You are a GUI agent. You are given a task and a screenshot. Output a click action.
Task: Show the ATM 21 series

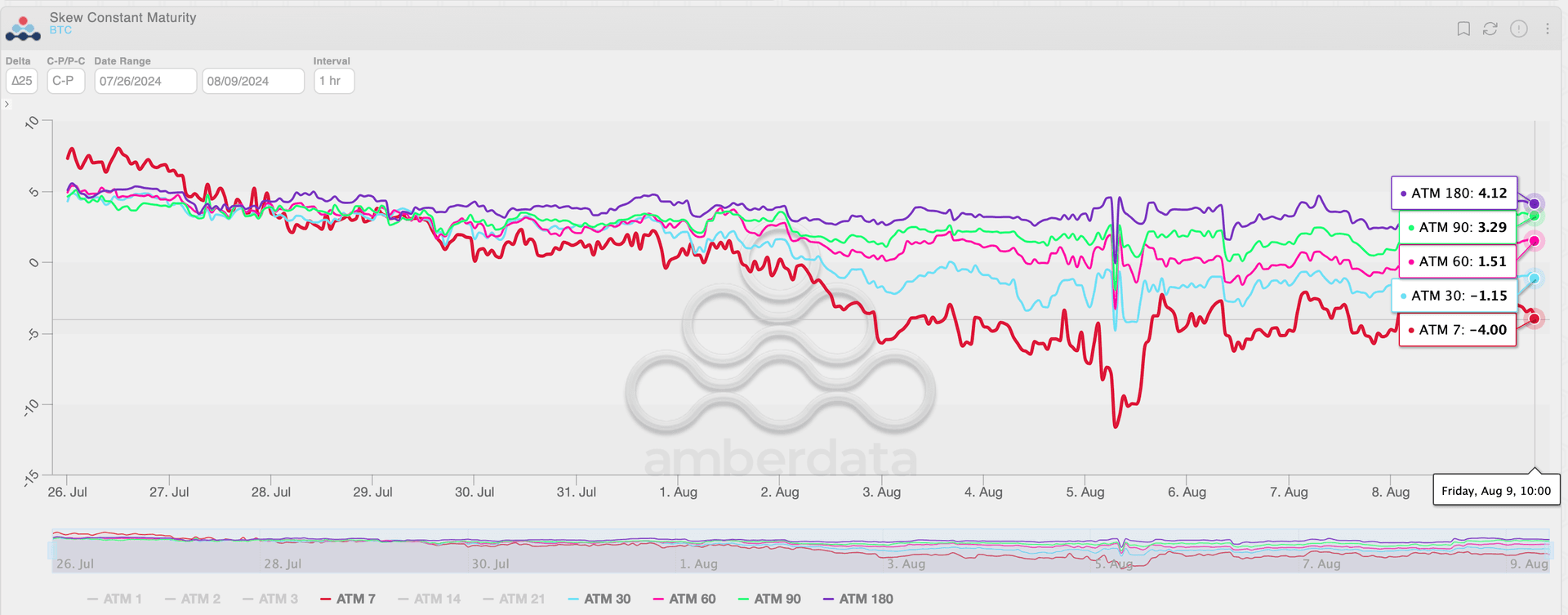tap(514, 599)
